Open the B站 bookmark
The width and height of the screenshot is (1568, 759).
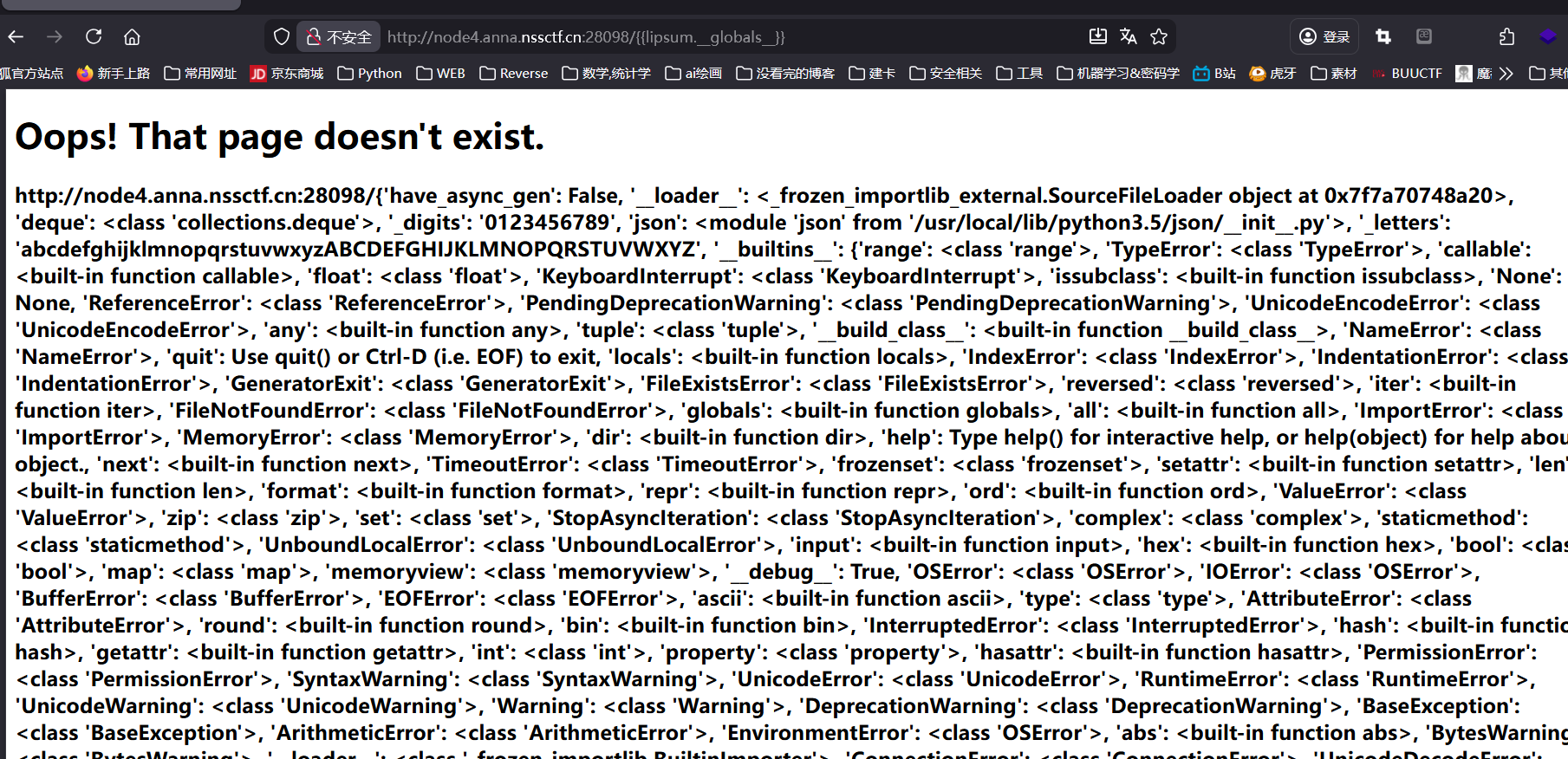[x=1214, y=74]
